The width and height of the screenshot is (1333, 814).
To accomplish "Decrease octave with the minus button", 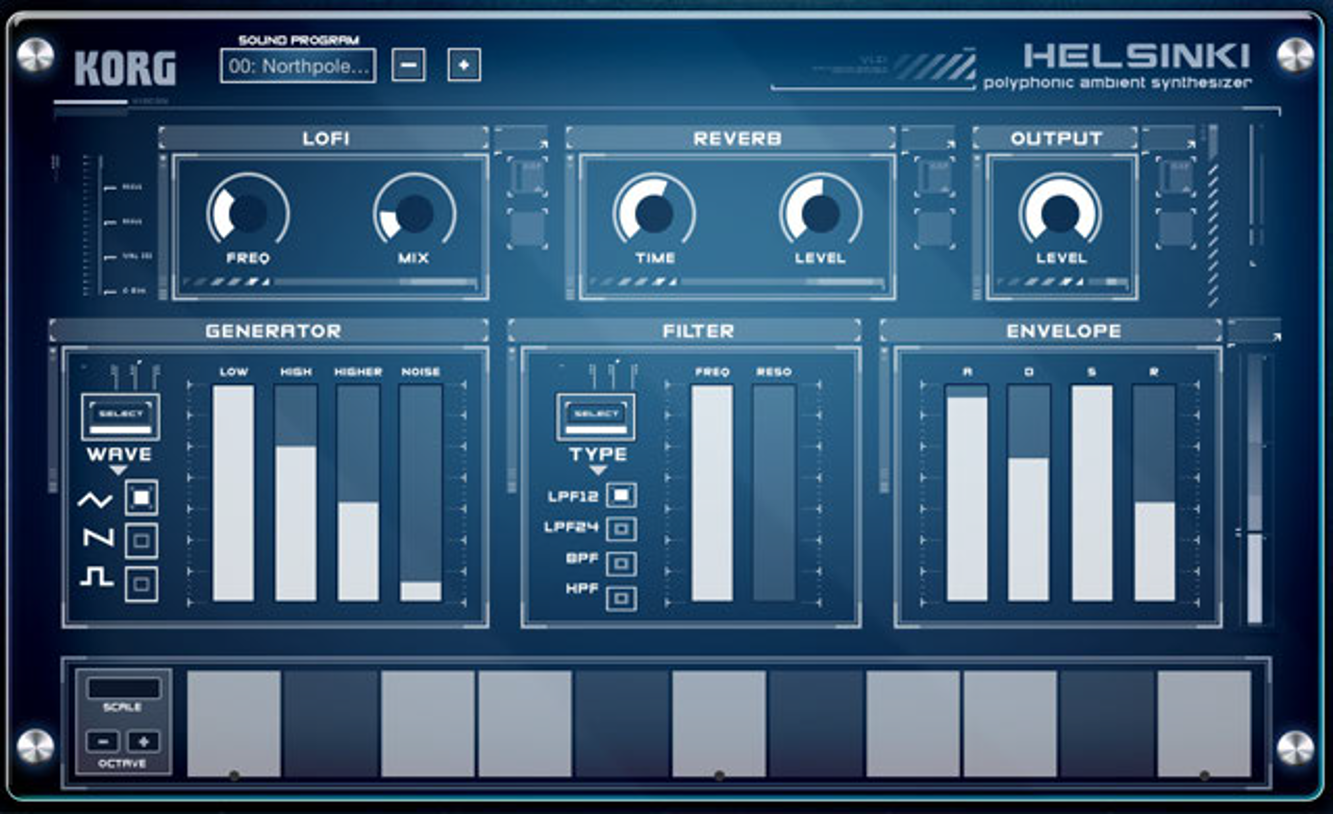I will [x=102, y=742].
